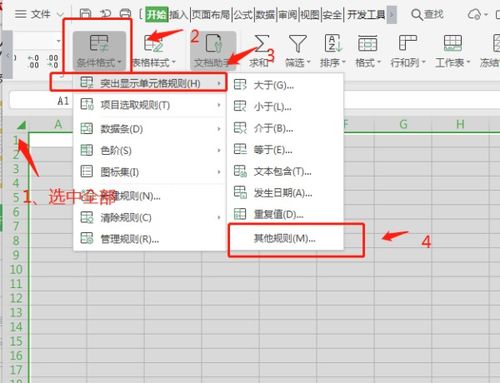Open the 条件格式 dropdown button
Image resolution: width=500 pixels, height=383 pixels.
point(99,51)
